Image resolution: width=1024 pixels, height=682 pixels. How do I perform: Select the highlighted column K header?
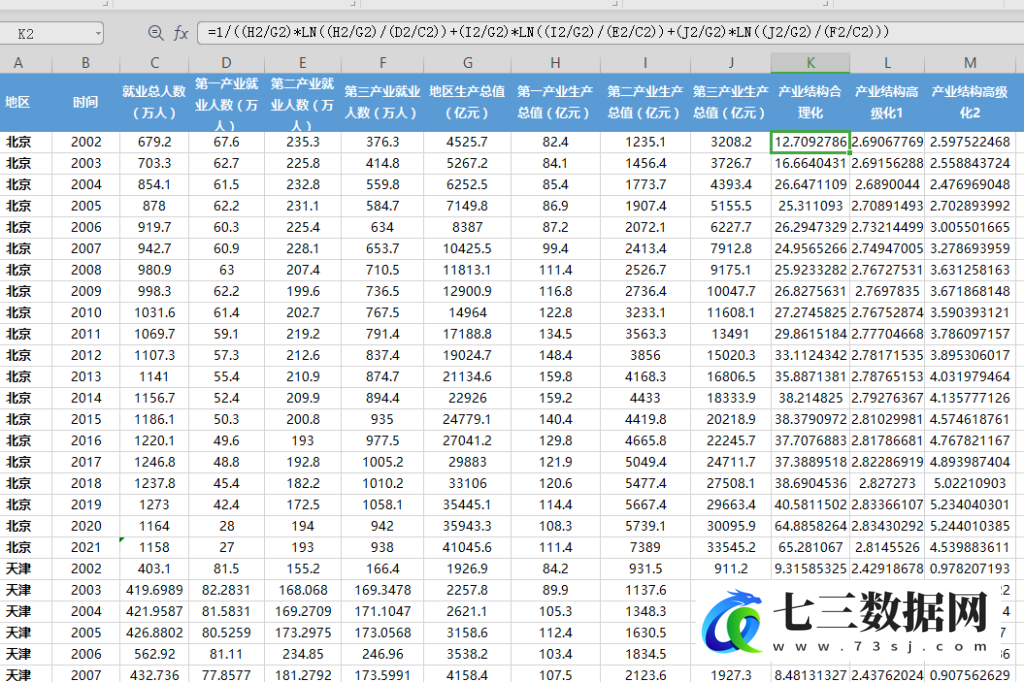click(x=810, y=63)
